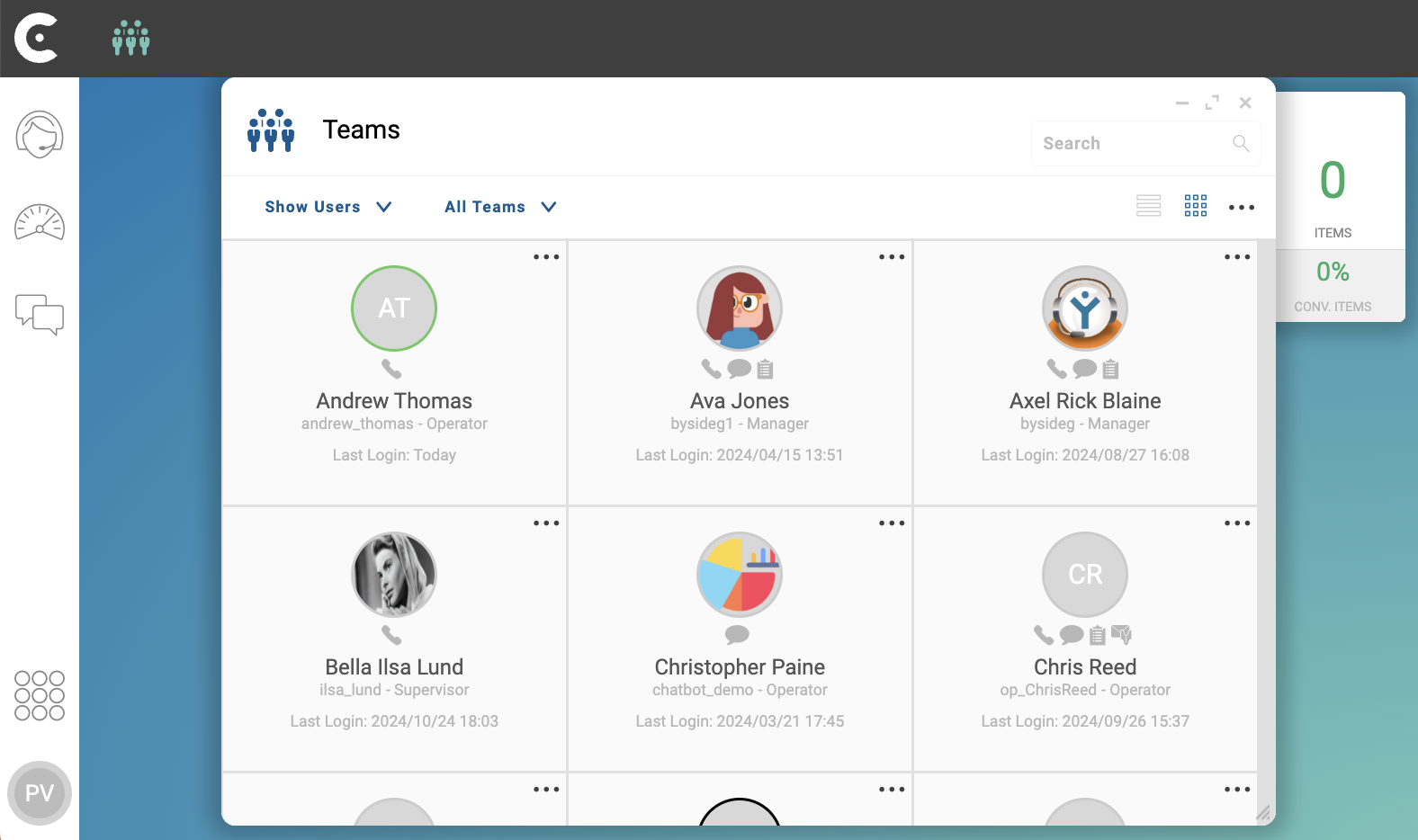Click 'Last Login: 2024/09/26 15:37' text
Screen dimensions: 1418x840
pos(1085,721)
